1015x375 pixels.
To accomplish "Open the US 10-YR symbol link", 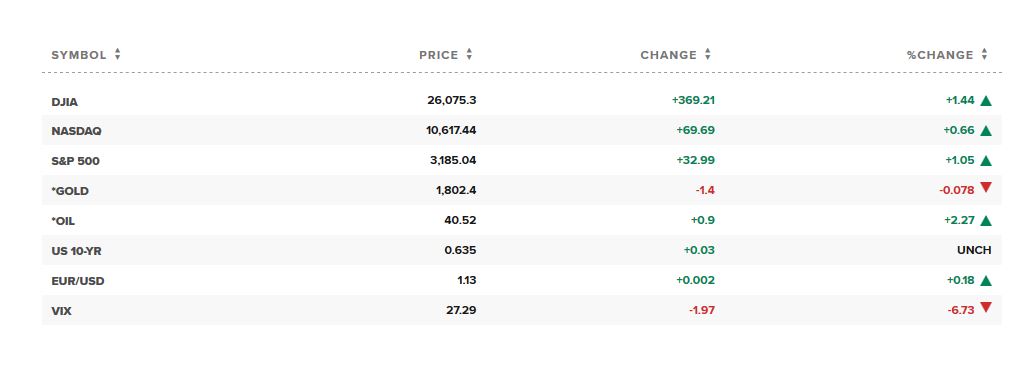I will tap(76, 251).
